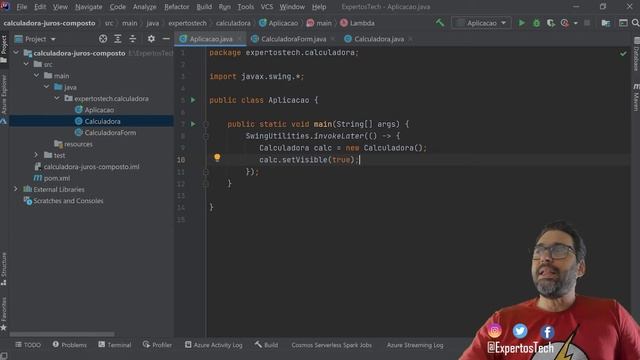Viewport: 640px width, 360px height.
Task: Open the Refactor menu
Action: coord(176,7)
